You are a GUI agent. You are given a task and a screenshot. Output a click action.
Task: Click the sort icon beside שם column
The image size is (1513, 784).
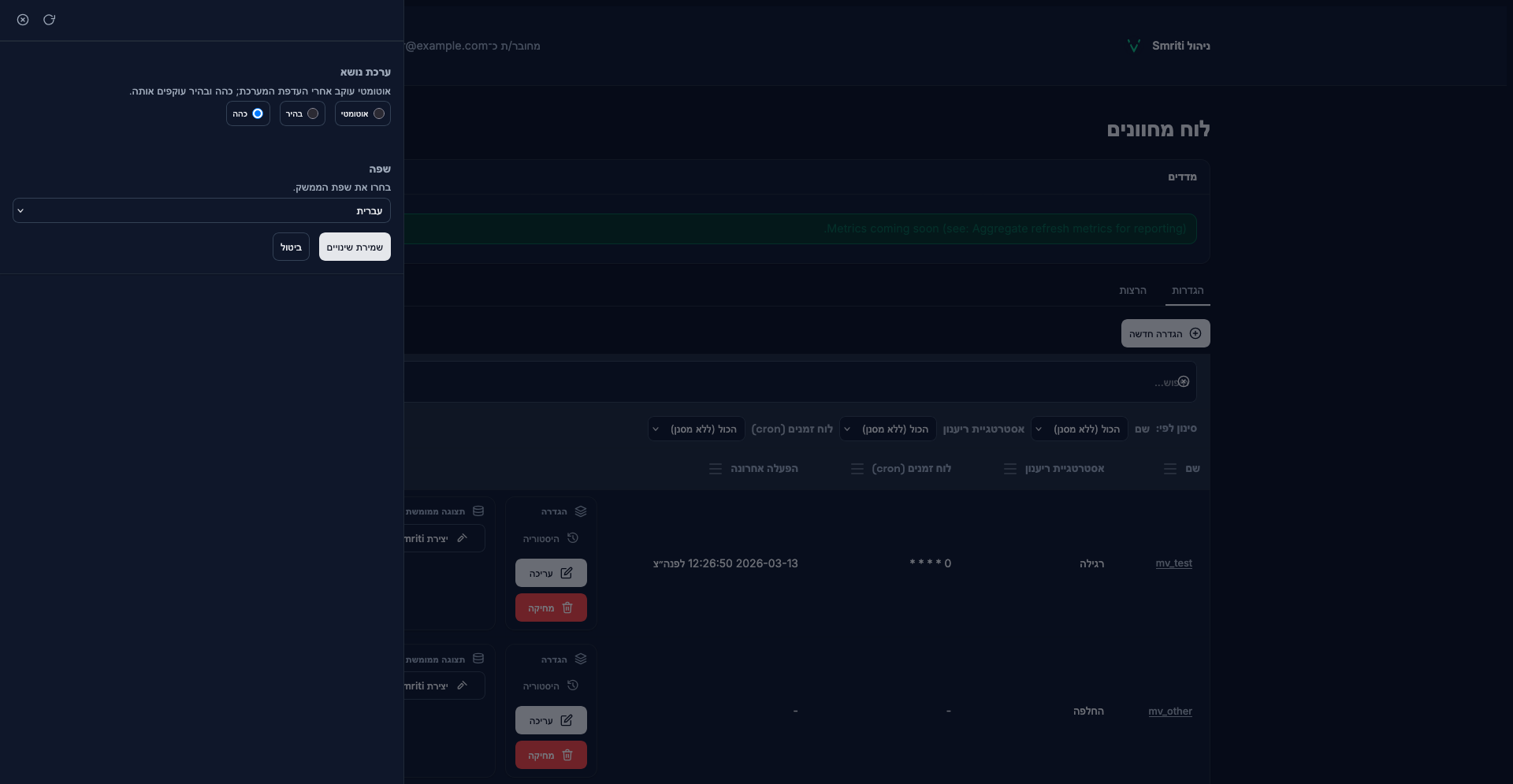point(1169,469)
